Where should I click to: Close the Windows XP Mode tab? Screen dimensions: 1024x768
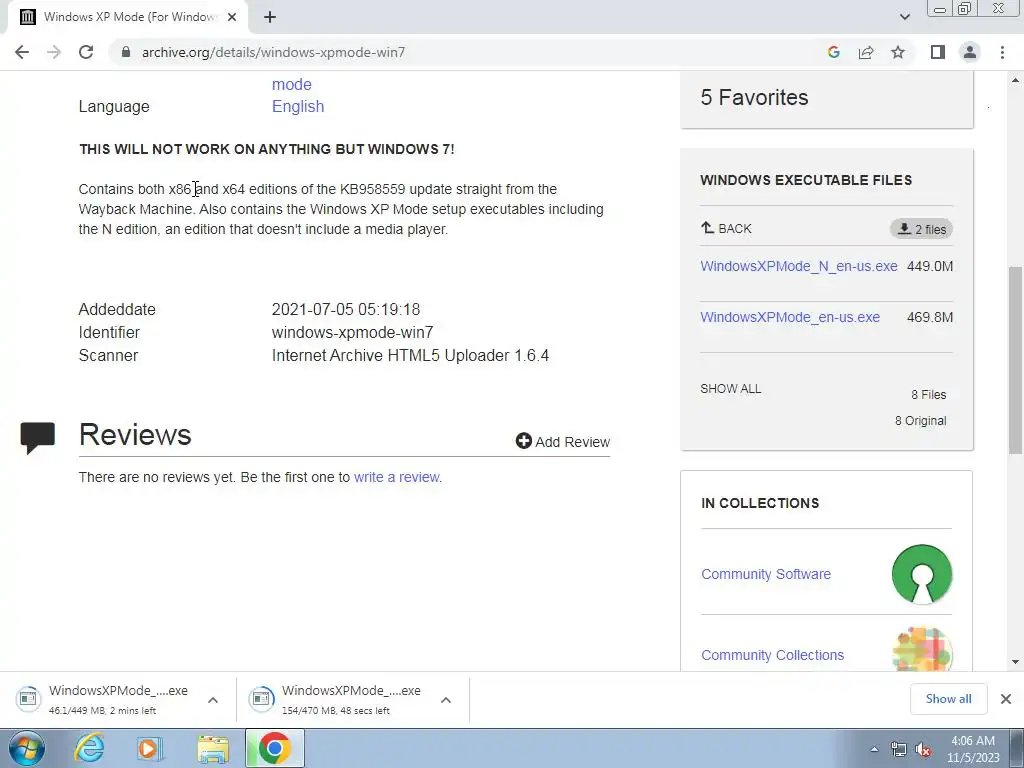tap(232, 17)
